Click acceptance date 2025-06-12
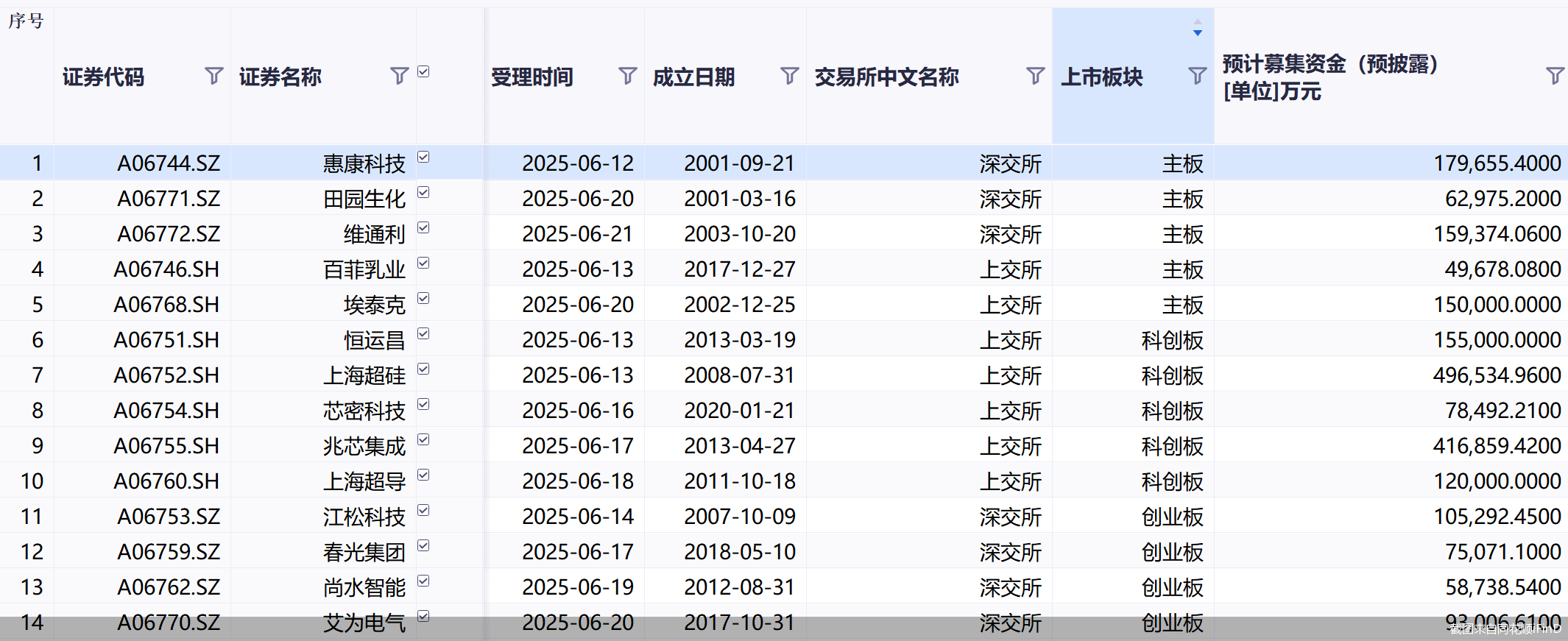The height and width of the screenshot is (641, 1568). point(578,163)
